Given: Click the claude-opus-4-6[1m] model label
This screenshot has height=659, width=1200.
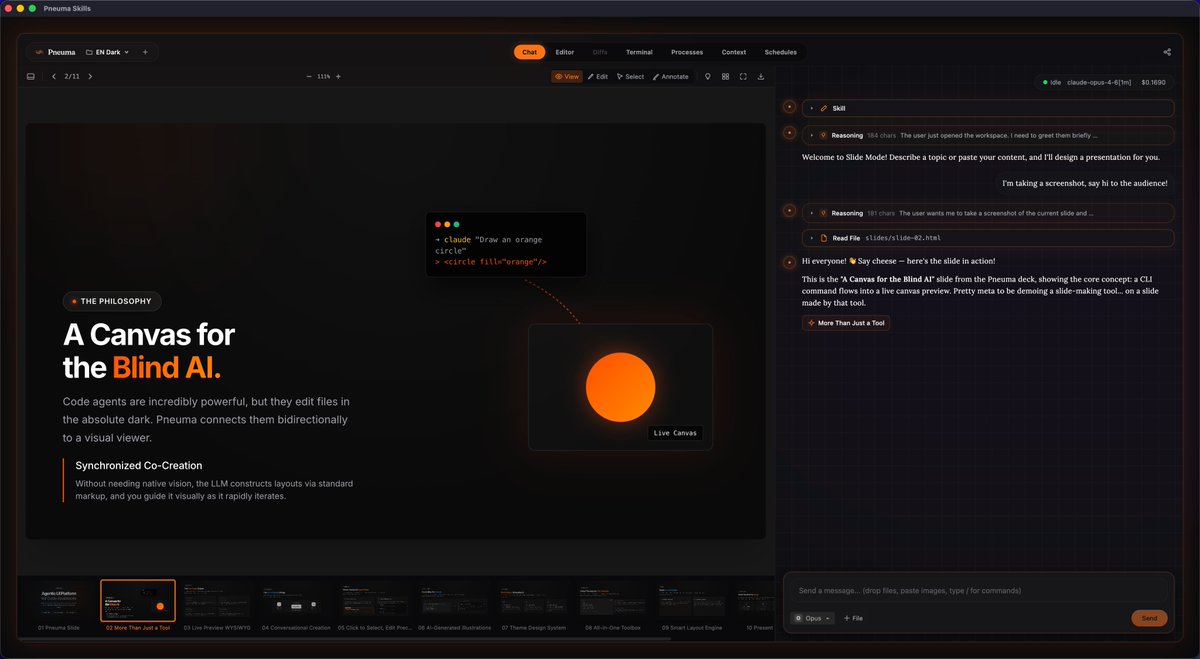Looking at the screenshot, I should point(1099,82).
